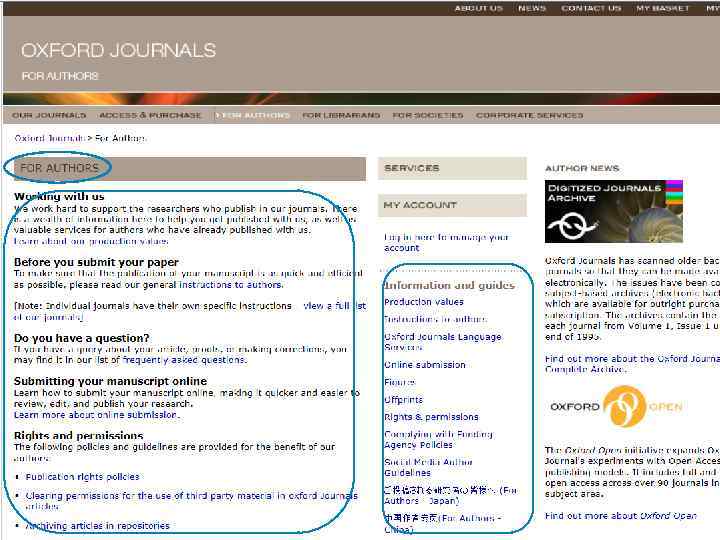Click Digitized Journals Archive banner image
Image resolution: width=720 pixels, height=540 pixels.
coord(613,211)
